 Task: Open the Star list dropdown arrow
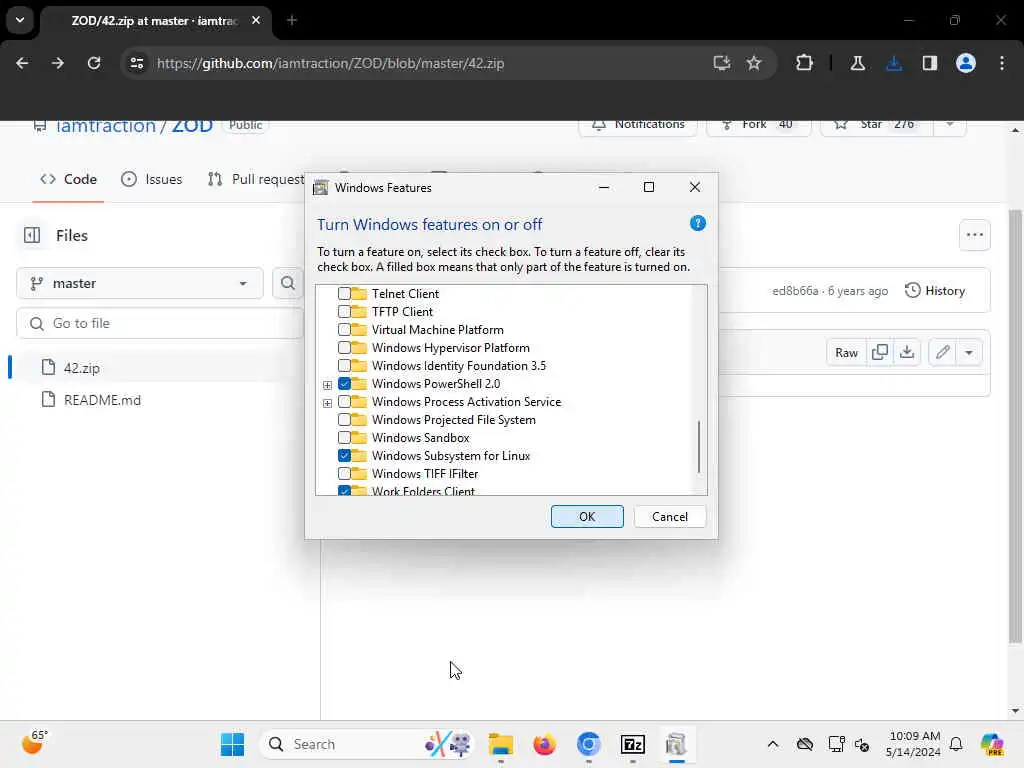(x=950, y=125)
